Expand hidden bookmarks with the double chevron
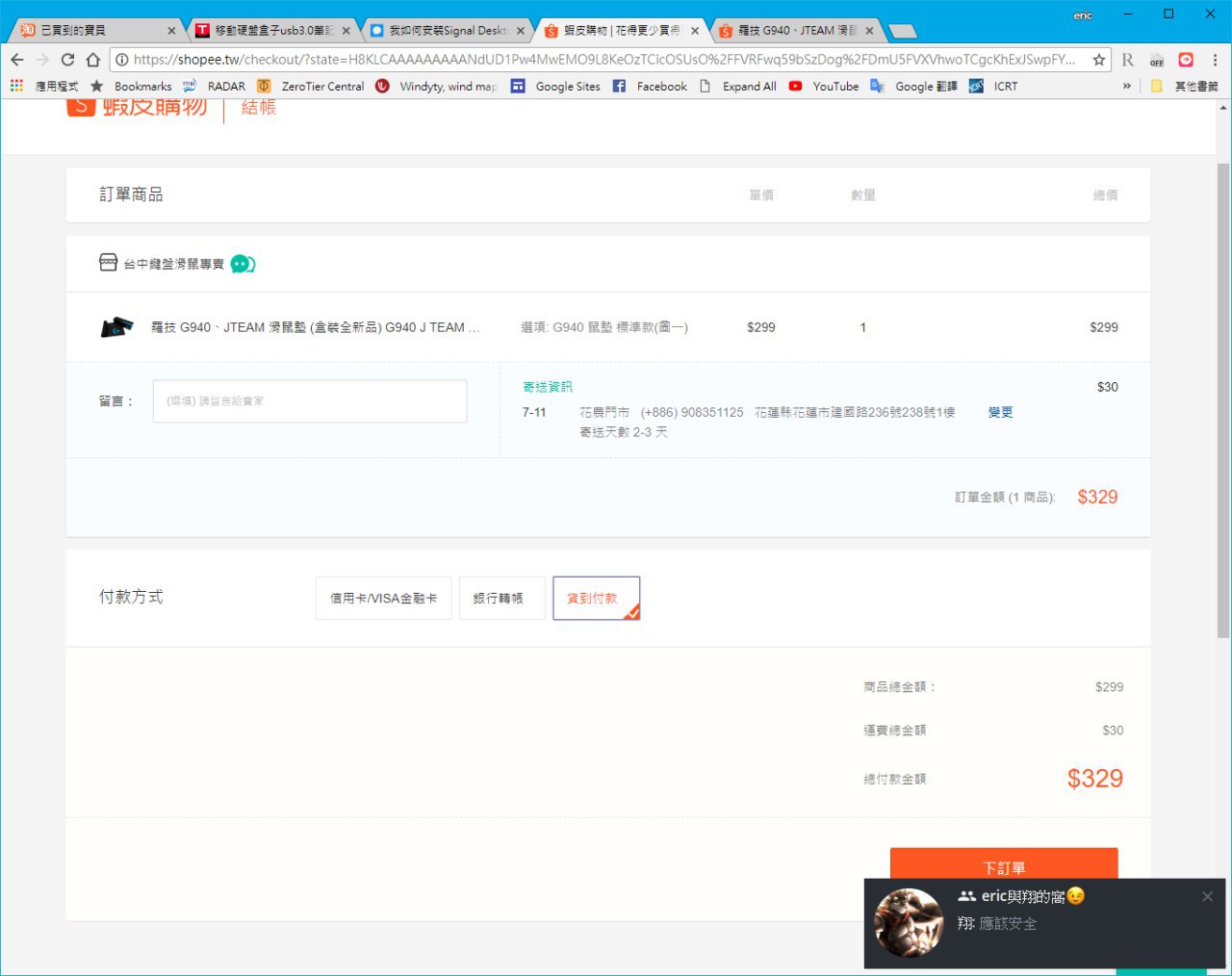This screenshot has width=1232, height=976. (x=1127, y=86)
